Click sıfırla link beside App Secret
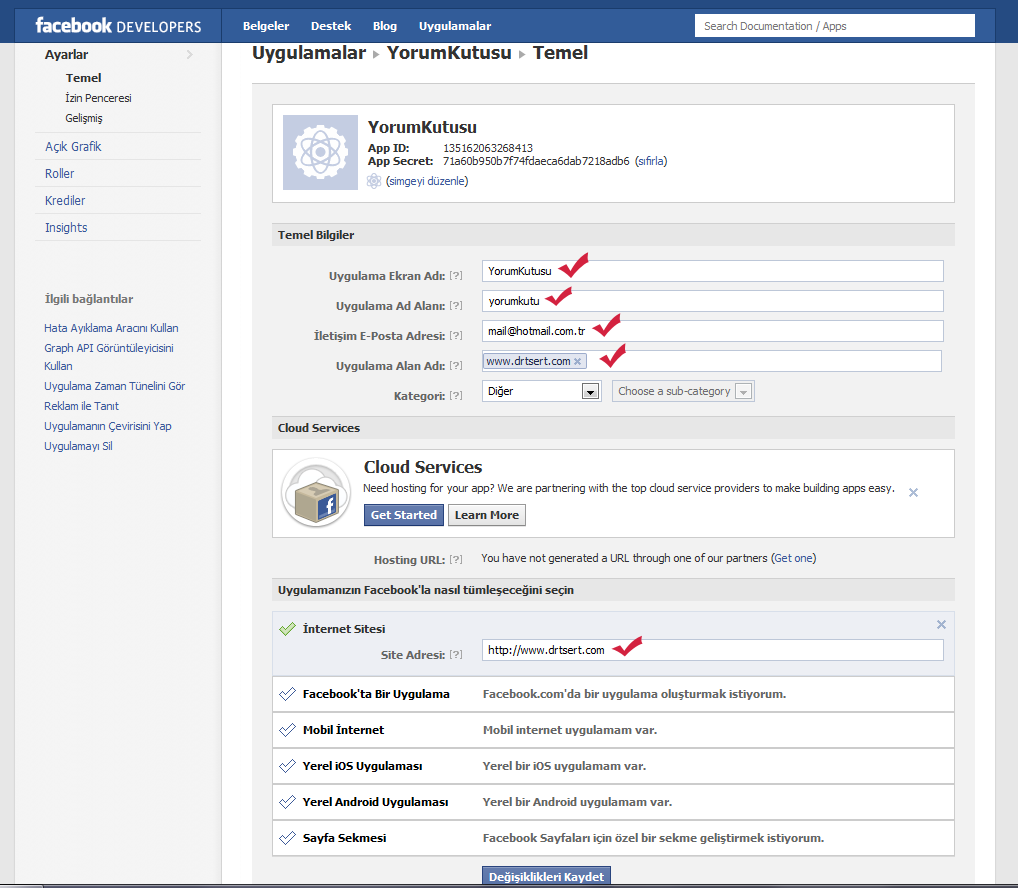1018x888 pixels. [x=651, y=161]
